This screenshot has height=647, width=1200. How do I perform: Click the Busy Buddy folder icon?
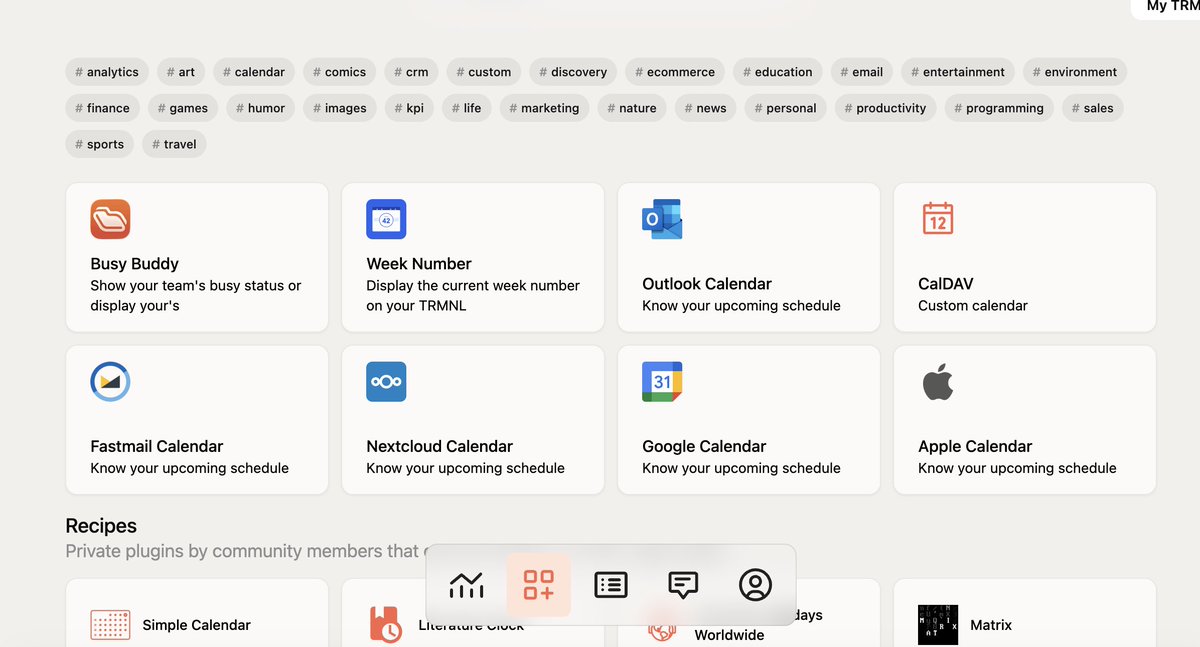pyautogui.click(x=110, y=219)
